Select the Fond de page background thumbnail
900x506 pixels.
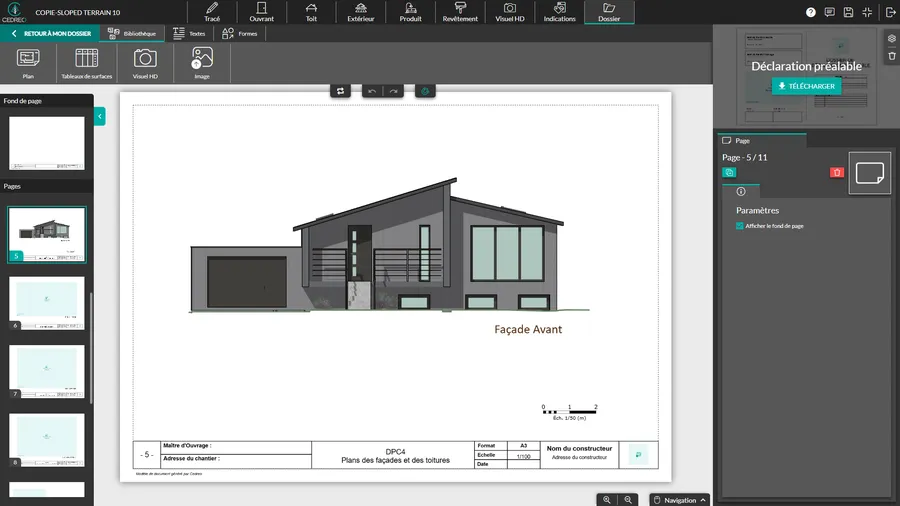tap(46, 143)
